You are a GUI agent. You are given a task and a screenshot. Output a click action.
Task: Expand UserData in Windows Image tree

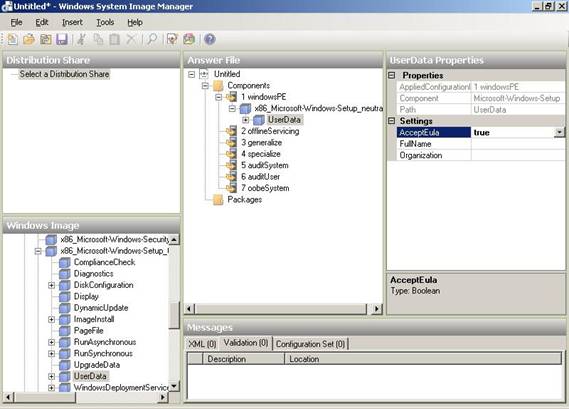pyautogui.click(x=52, y=376)
